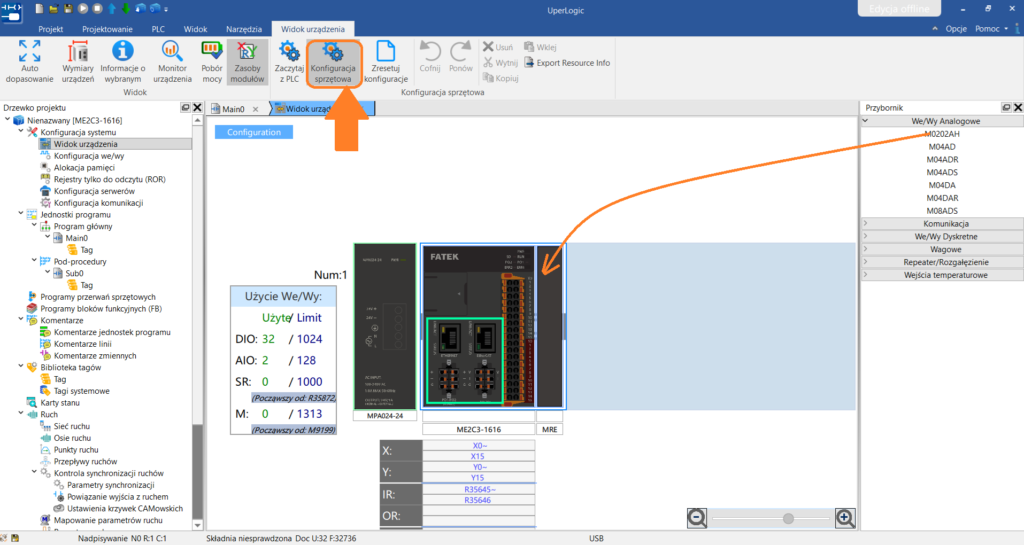Run PLC with the play icon

83,9
